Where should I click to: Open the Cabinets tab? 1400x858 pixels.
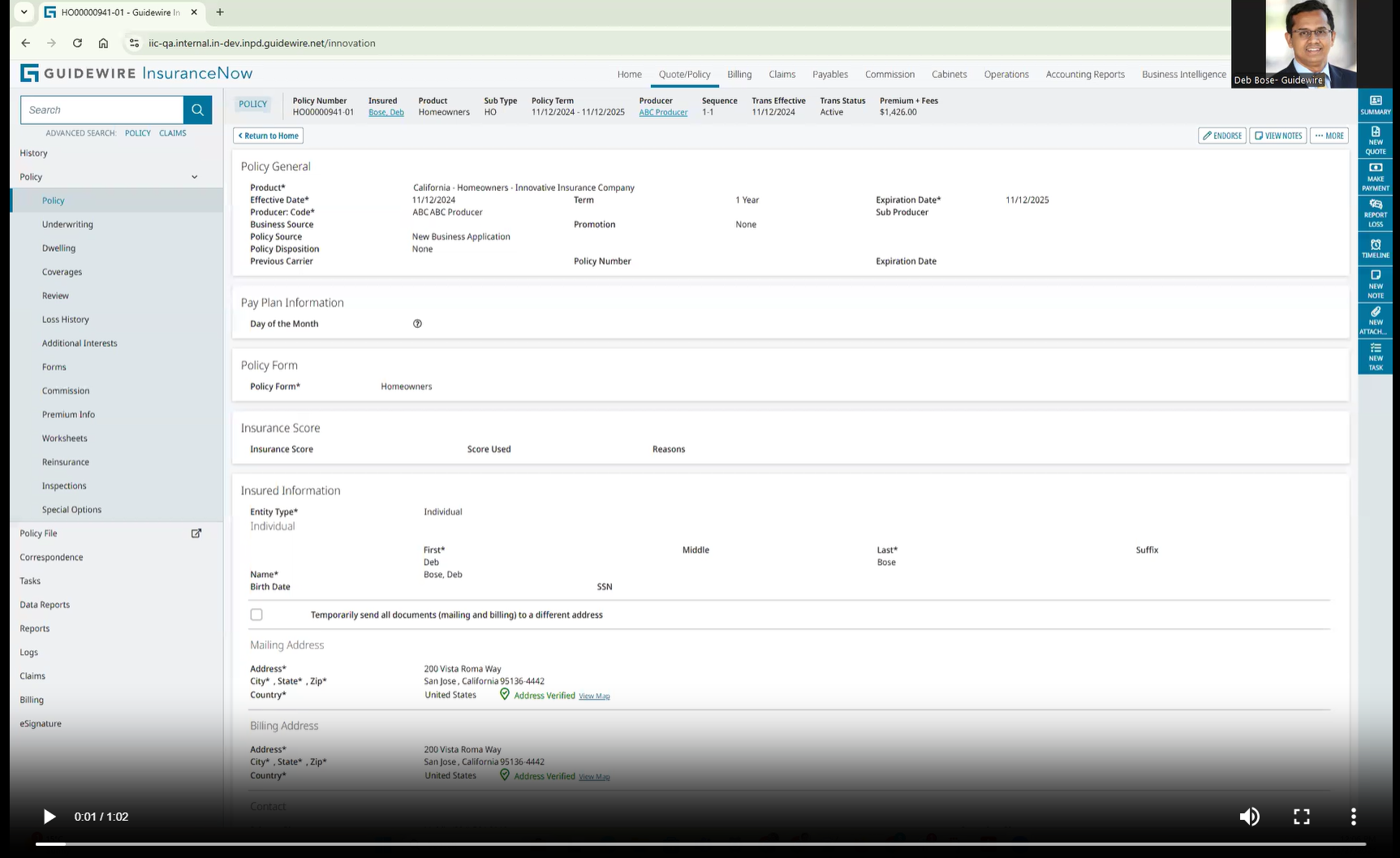pos(949,74)
